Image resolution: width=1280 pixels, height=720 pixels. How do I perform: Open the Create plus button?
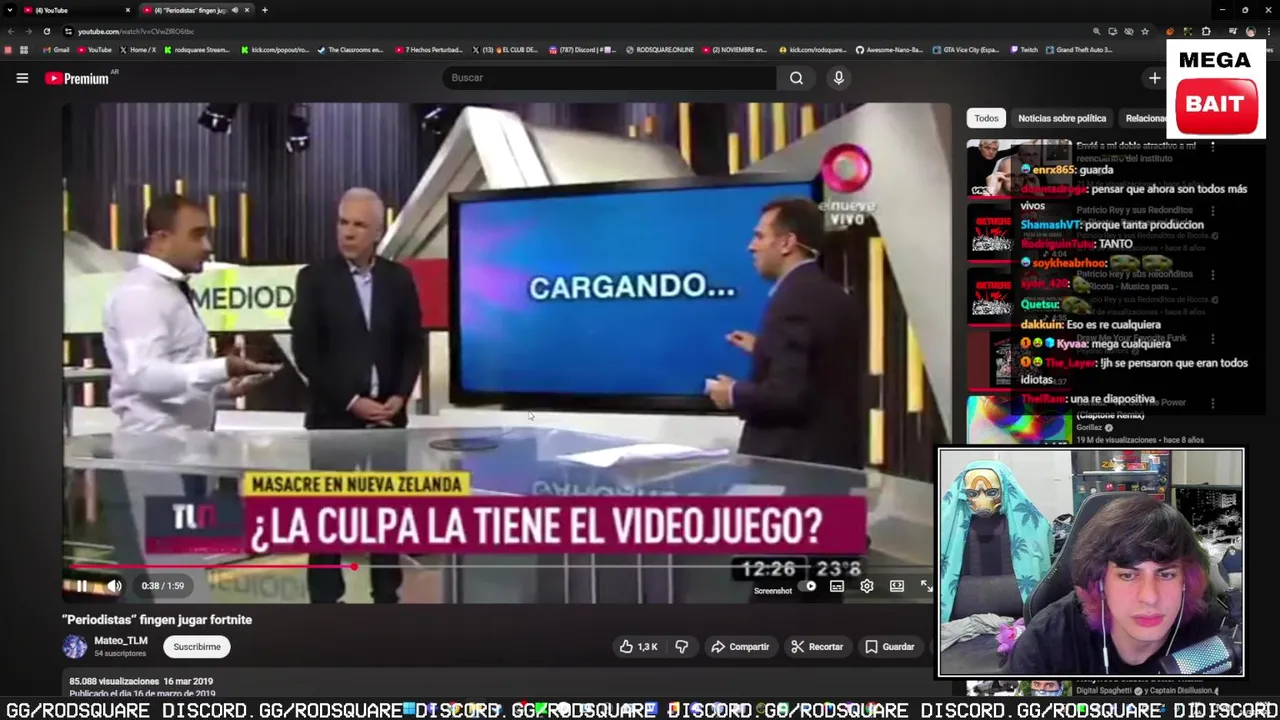pos(1154,78)
